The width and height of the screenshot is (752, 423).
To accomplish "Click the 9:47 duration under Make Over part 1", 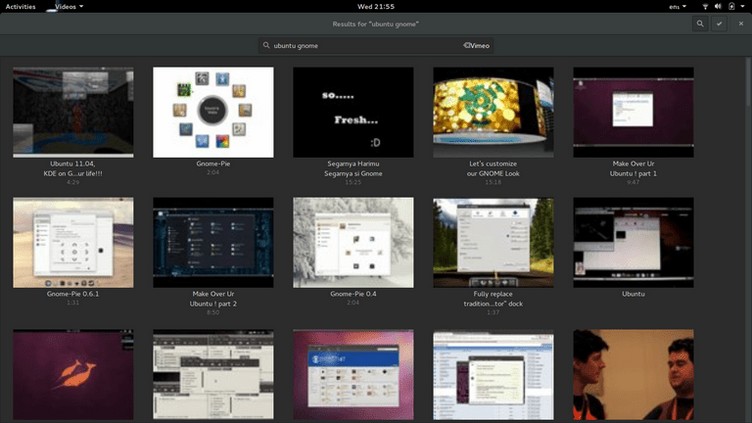I will pos(633,182).
